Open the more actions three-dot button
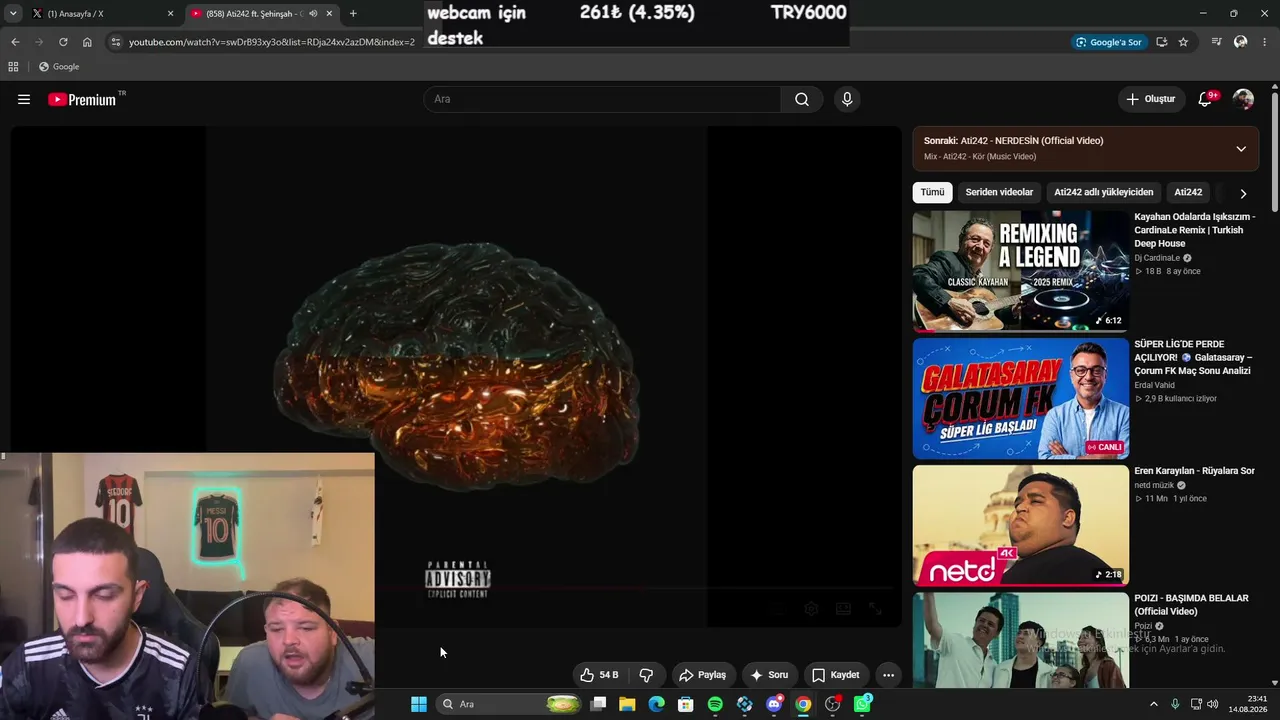 click(x=888, y=675)
